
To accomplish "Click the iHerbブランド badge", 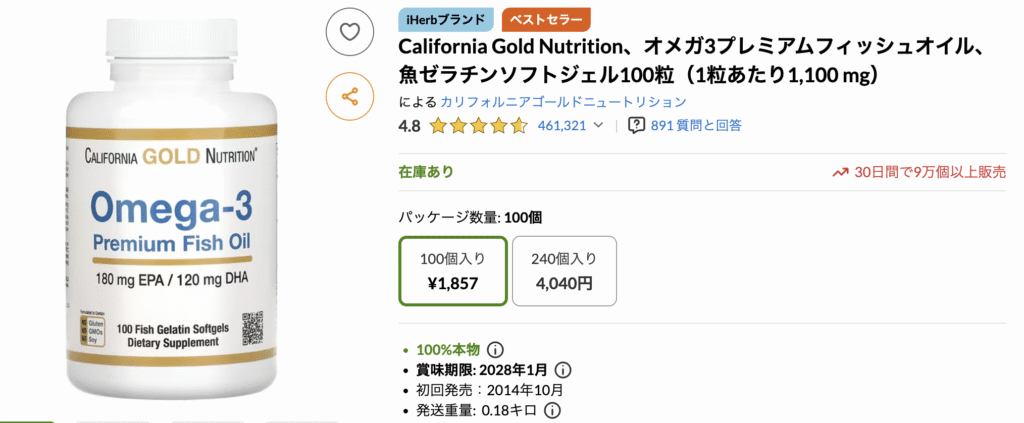I will click(x=446, y=18).
